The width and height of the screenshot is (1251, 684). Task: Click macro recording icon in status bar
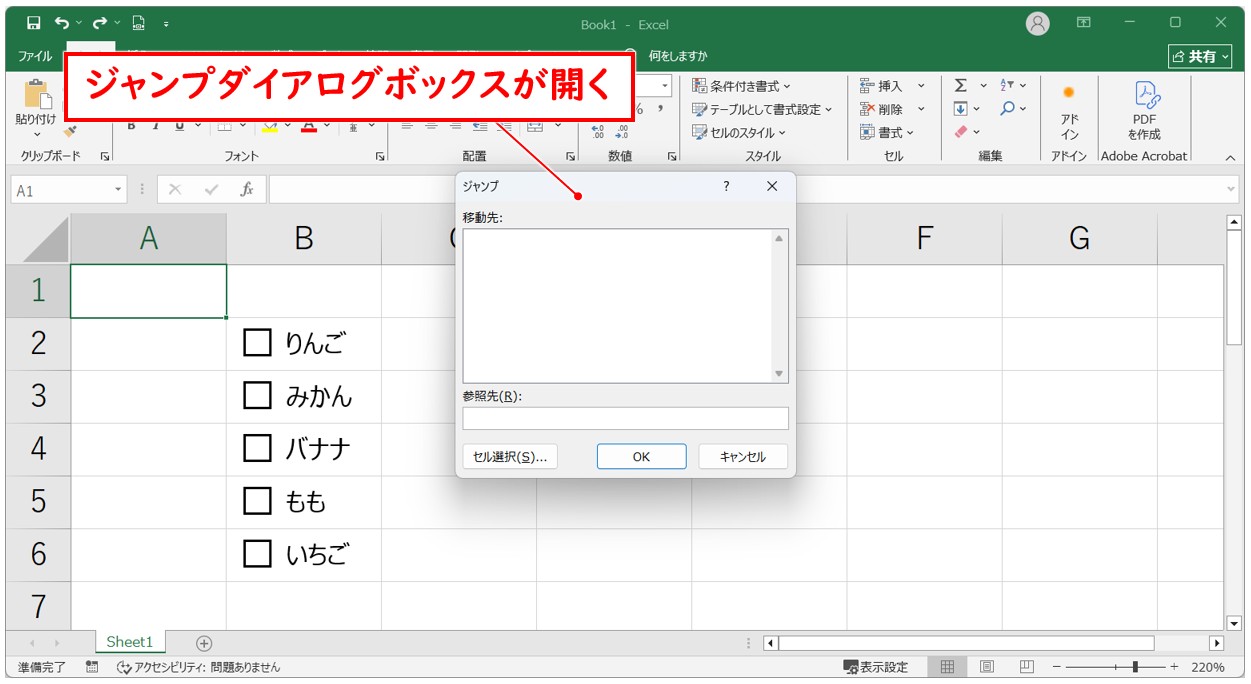[x=92, y=667]
